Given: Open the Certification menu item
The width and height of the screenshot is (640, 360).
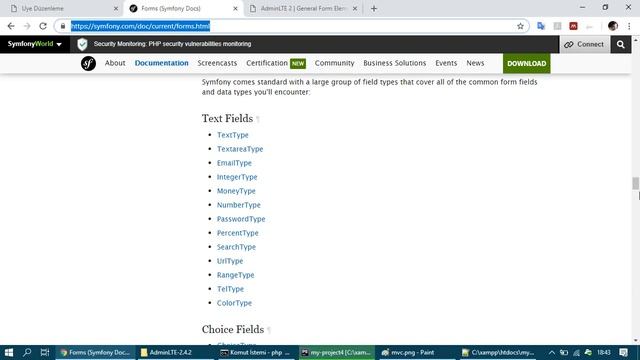Looking at the screenshot, I should tap(276, 63).
